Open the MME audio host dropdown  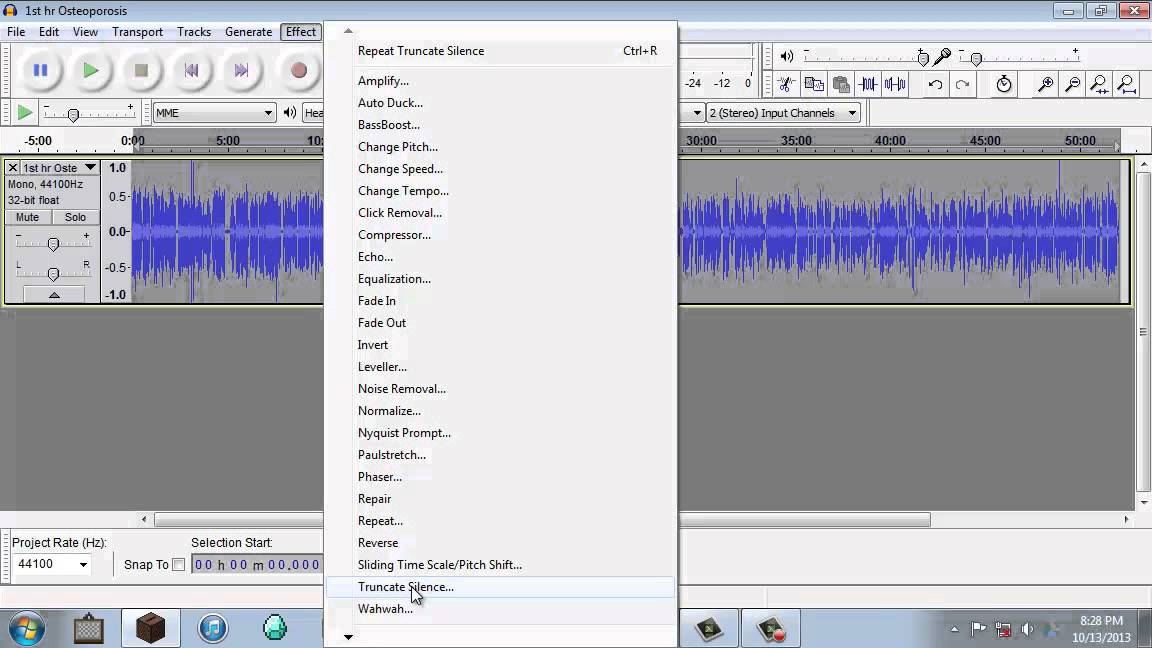tap(214, 113)
